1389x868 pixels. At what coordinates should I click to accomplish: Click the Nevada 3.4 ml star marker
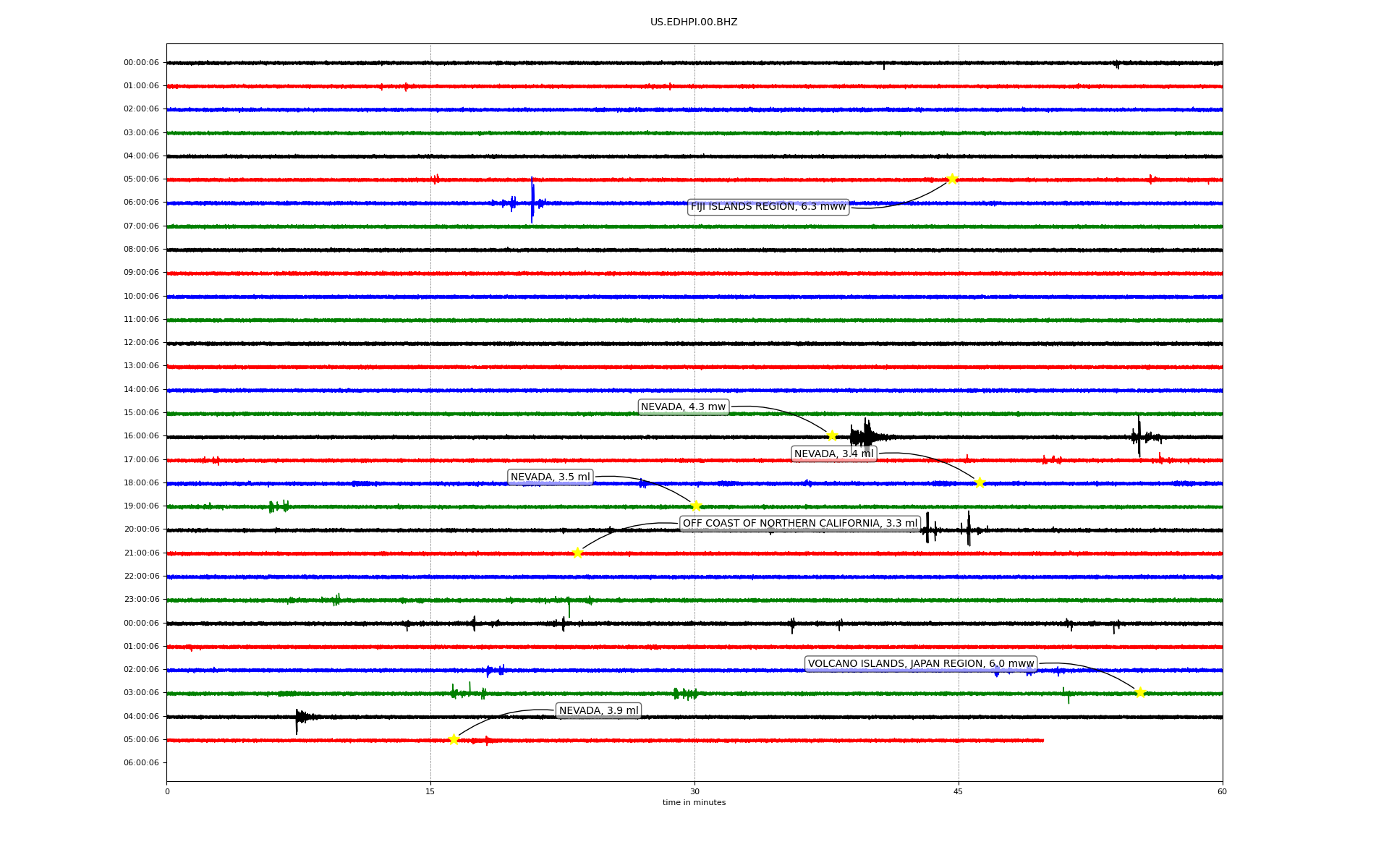(x=980, y=482)
